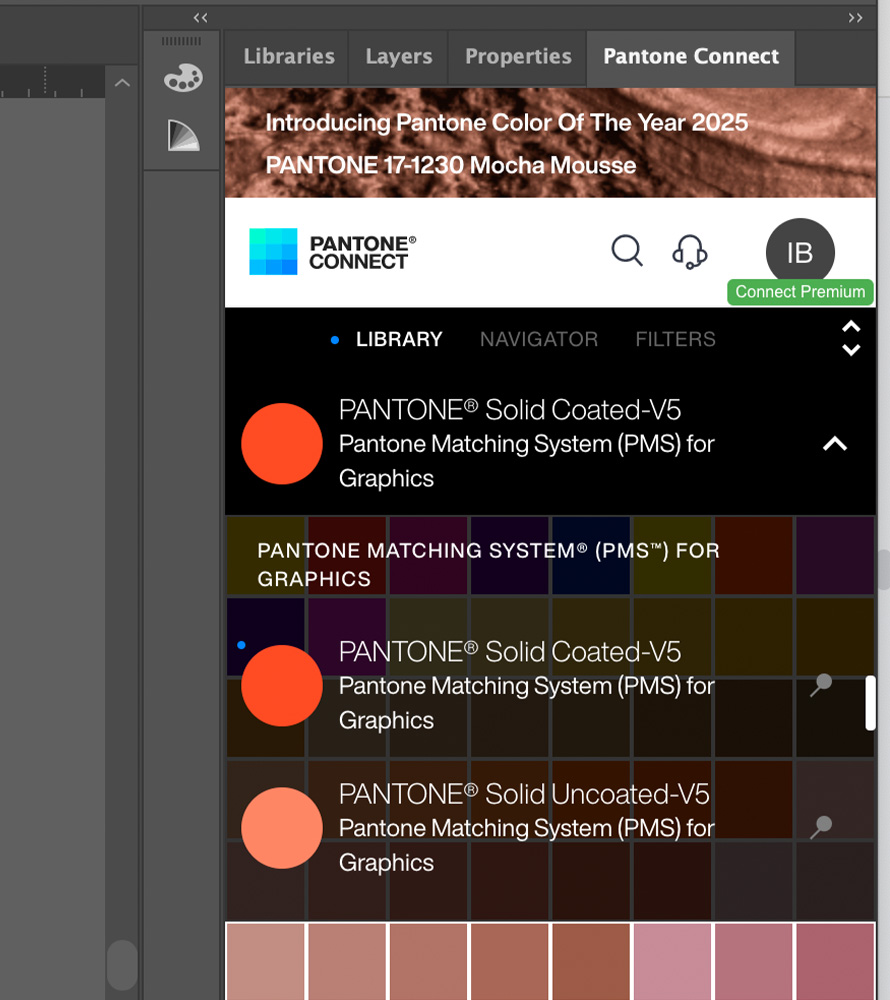Screen dimensions: 890x1000
Task: Open the NAVIGATOR section tab
Action: [x=539, y=339]
